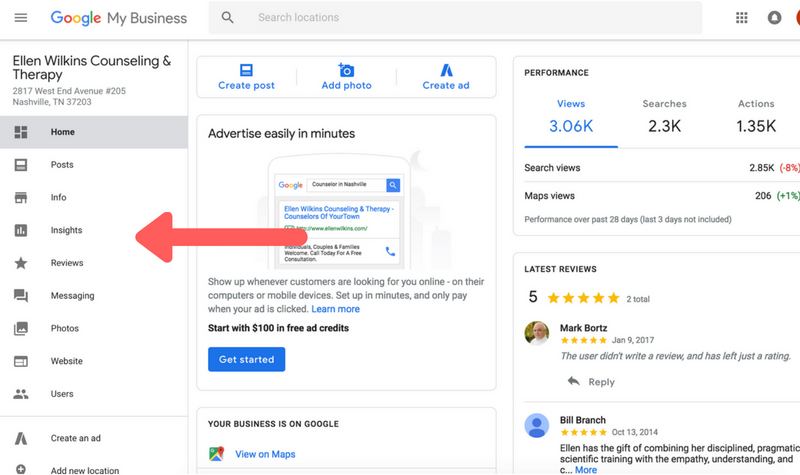Open the Users menu item

tap(94, 393)
